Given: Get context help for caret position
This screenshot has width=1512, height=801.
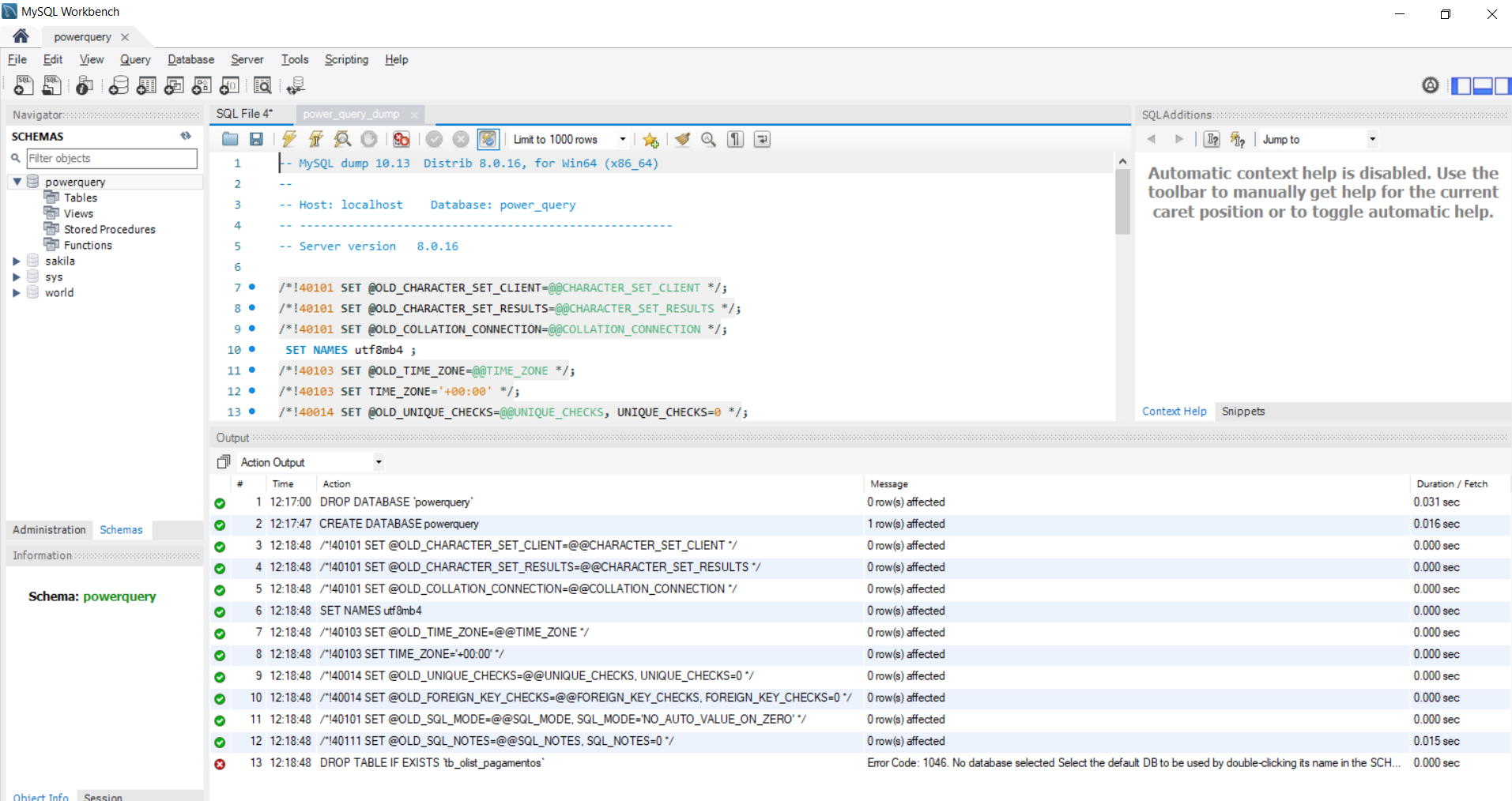Looking at the screenshot, I should coord(1212,139).
